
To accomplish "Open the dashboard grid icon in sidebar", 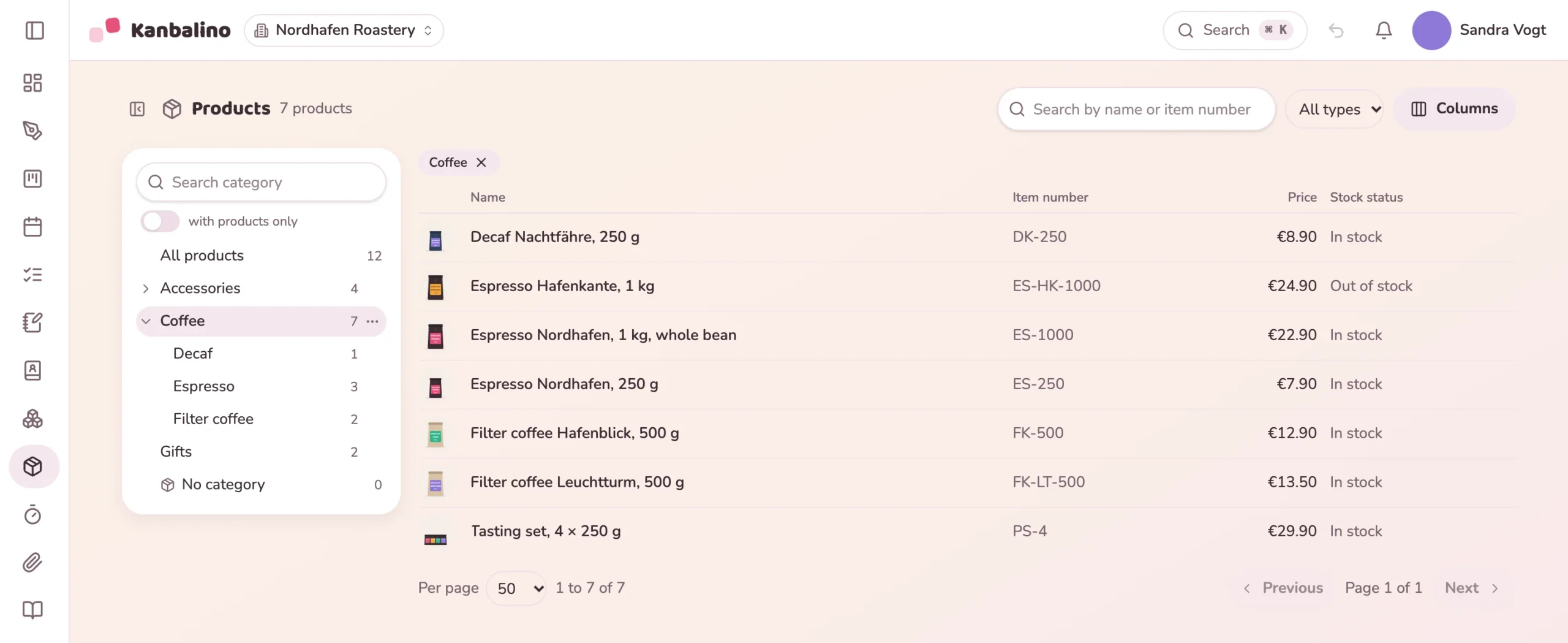I will (x=32, y=83).
